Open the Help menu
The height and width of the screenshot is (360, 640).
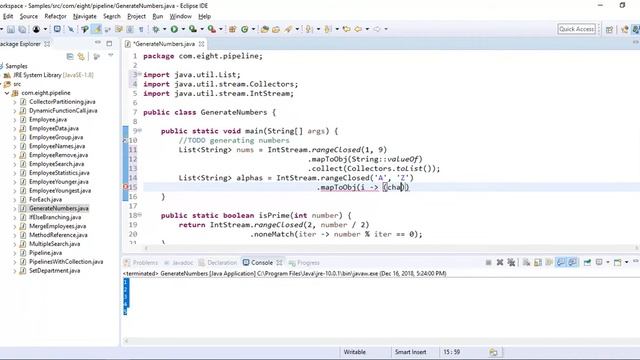pos(204,16)
